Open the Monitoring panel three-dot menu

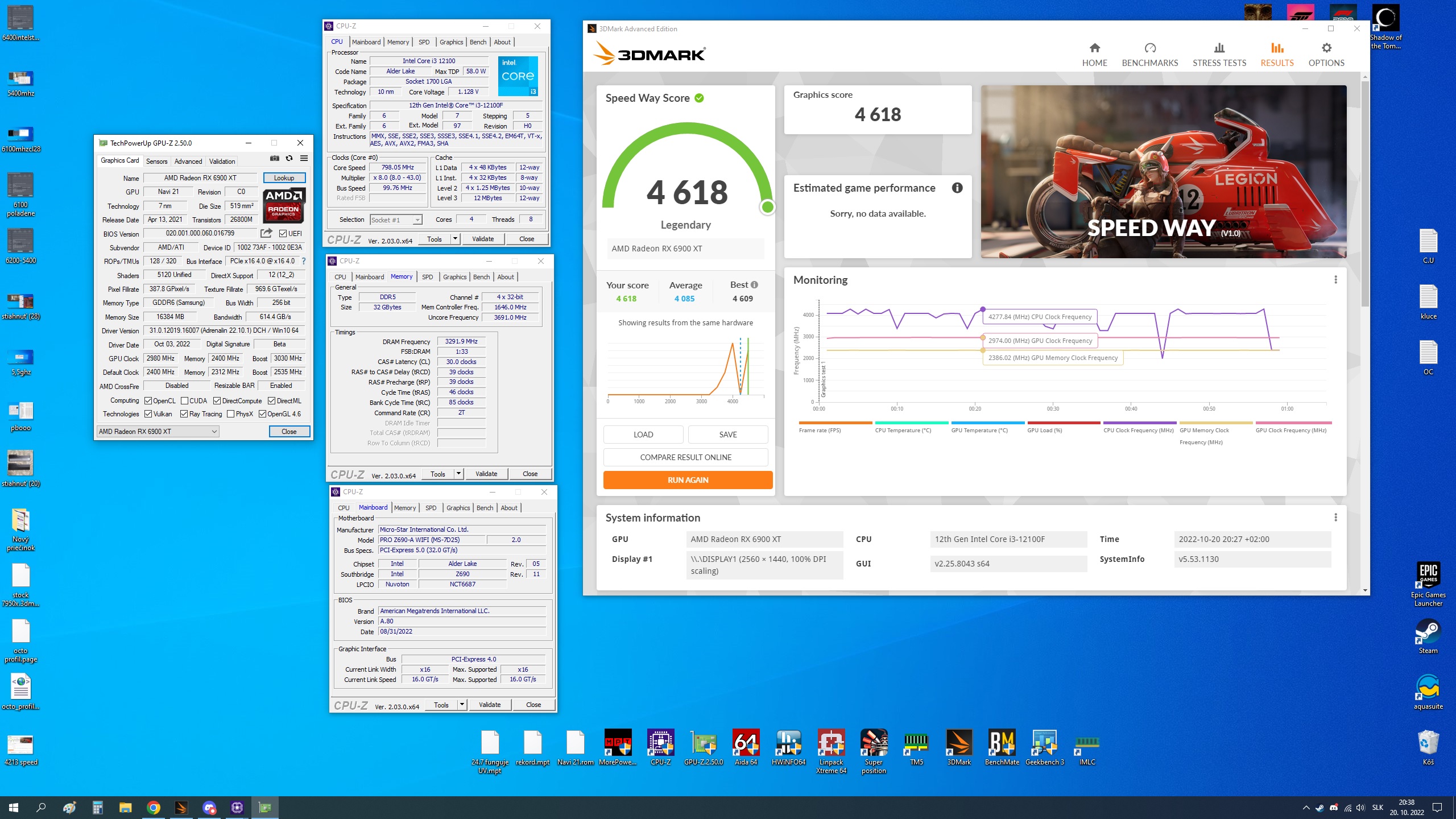tap(1335, 280)
